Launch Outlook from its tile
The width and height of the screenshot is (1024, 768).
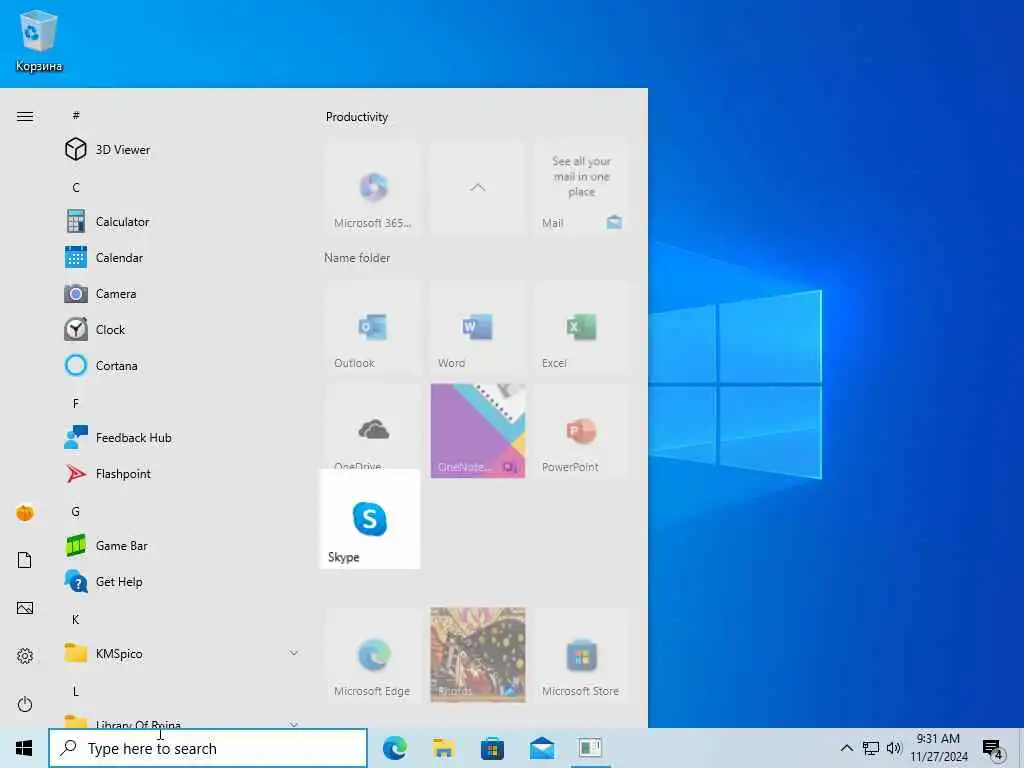click(373, 328)
